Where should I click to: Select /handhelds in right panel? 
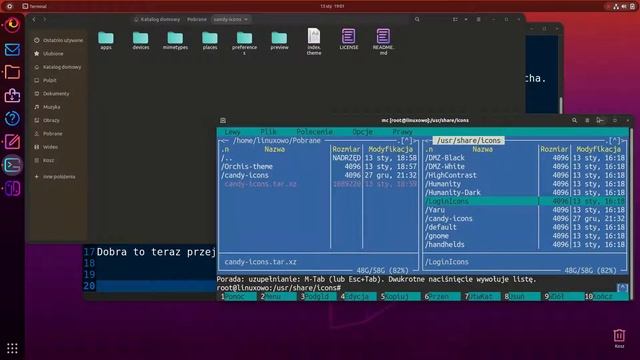[x=524, y=244]
